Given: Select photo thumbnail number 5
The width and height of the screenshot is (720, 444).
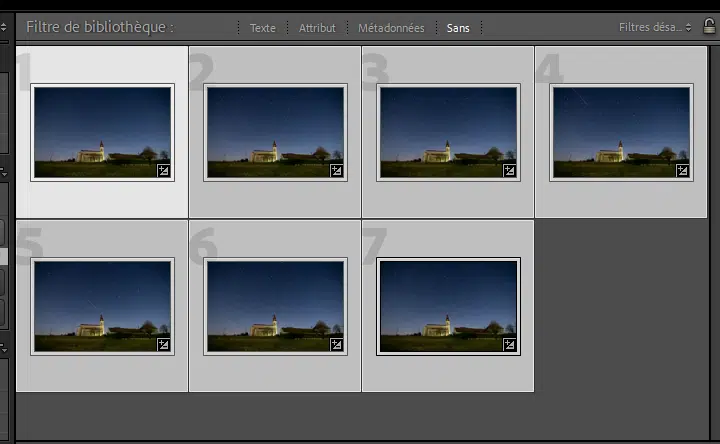Looking at the screenshot, I should tap(102, 306).
